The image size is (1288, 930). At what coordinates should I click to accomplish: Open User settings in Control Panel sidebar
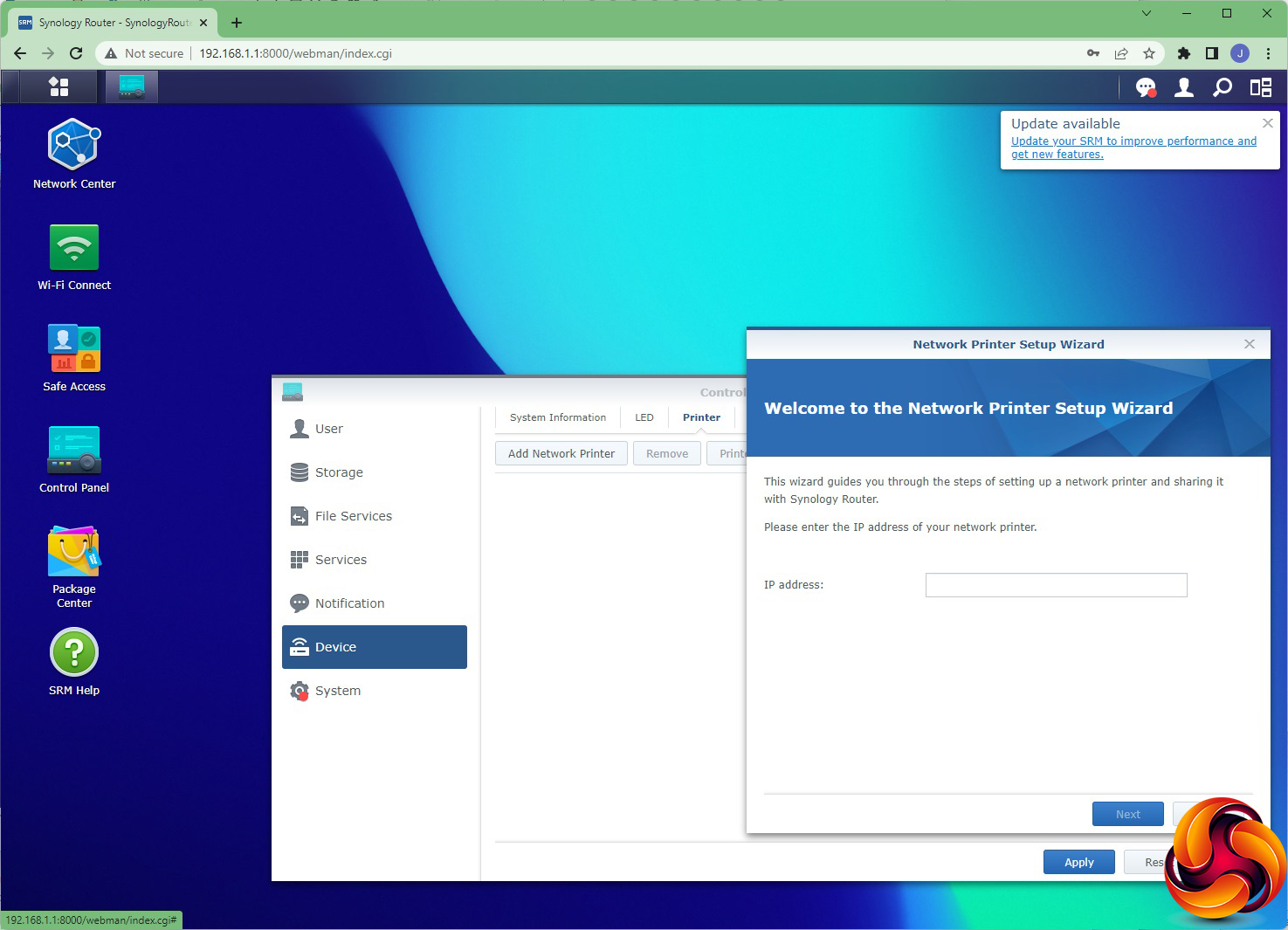point(375,429)
